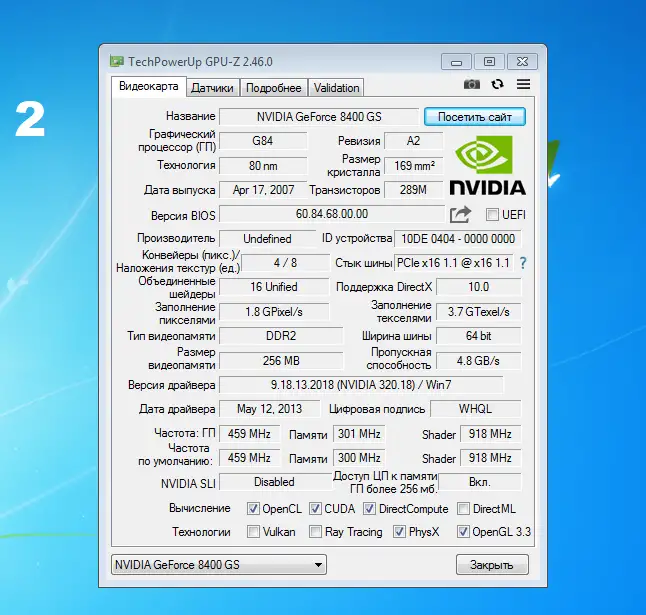Click the 4.8 GB/s bandwidth field
The image size is (646, 615).
[479, 361]
